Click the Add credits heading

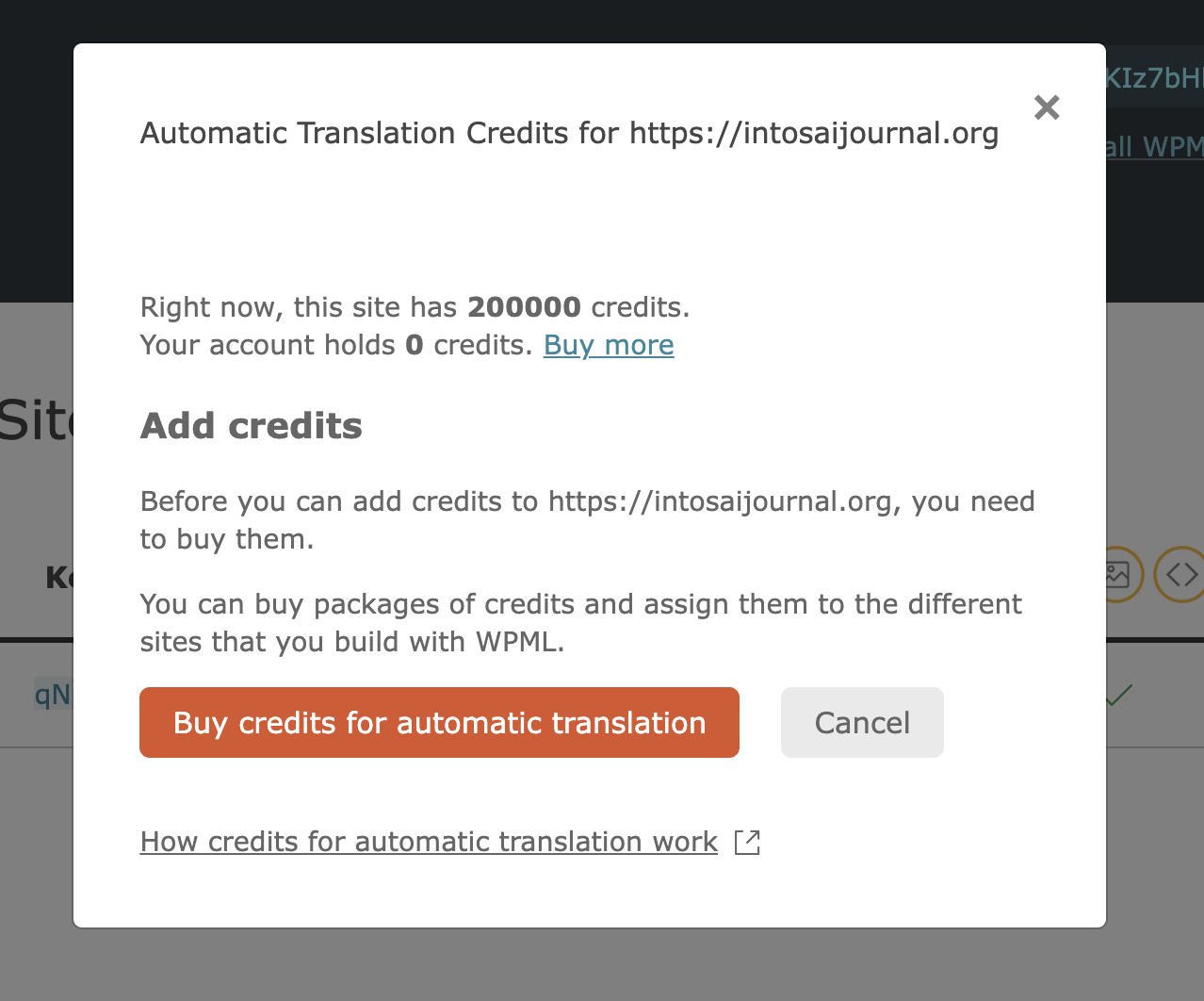pos(251,426)
